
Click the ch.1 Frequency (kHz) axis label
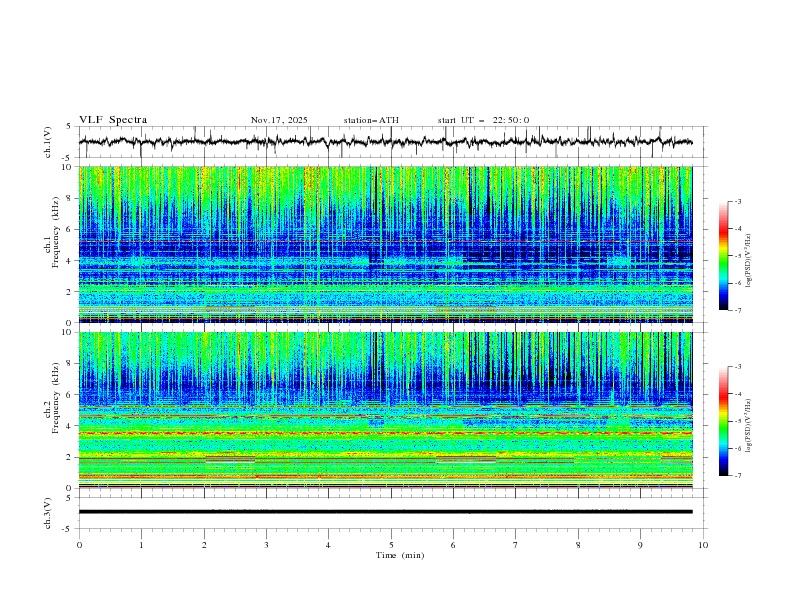click(x=51, y=244)
